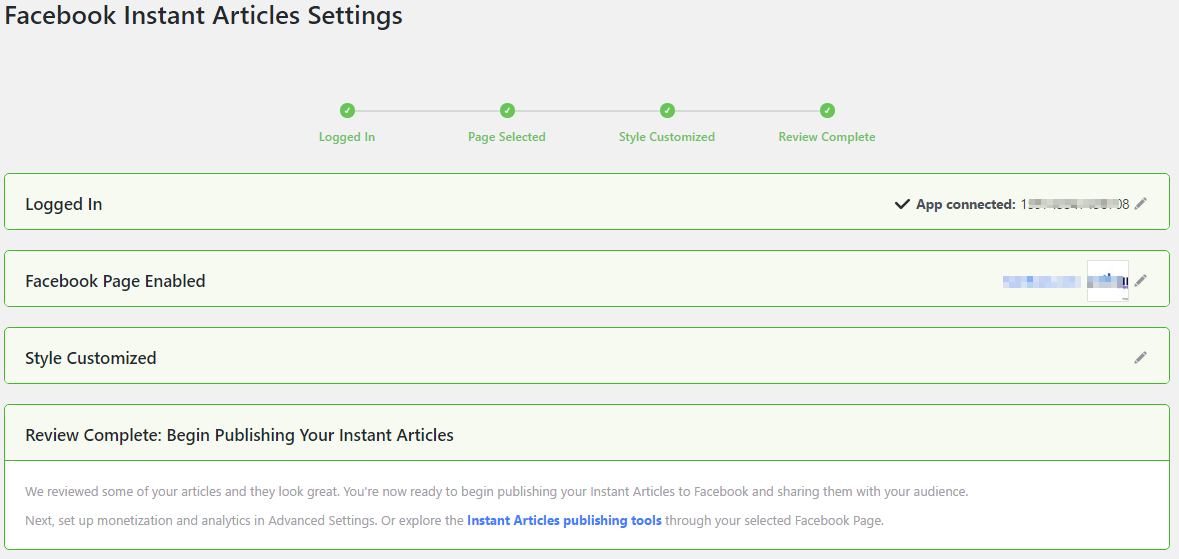
Task: Select the Style Customized step label
Action: point(667,137)
